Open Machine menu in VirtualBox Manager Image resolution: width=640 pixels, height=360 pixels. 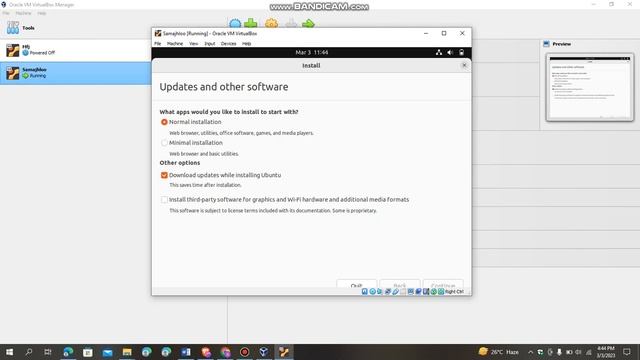coord(23,13)
